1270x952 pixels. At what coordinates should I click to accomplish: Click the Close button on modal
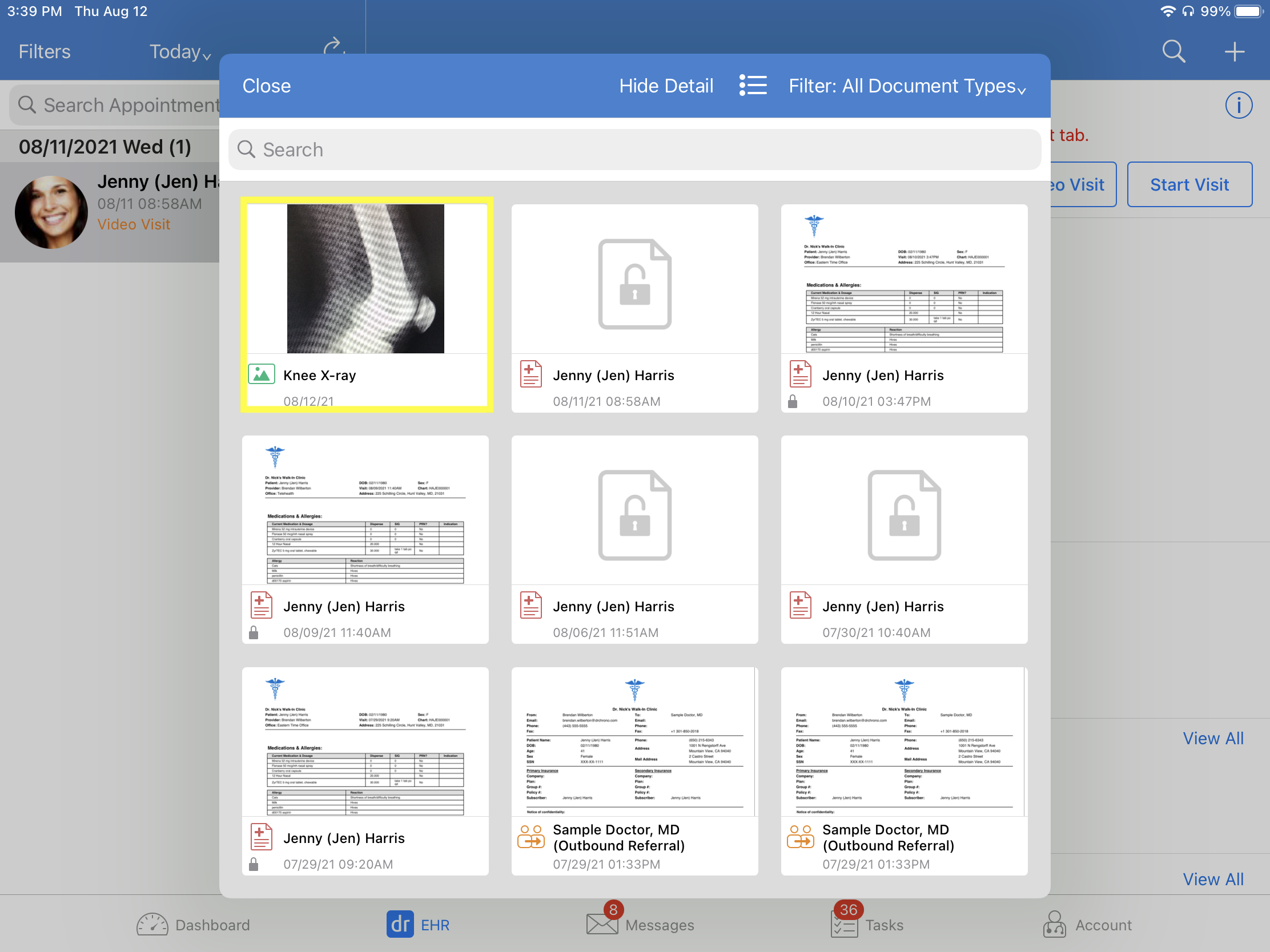click(267, 86)
